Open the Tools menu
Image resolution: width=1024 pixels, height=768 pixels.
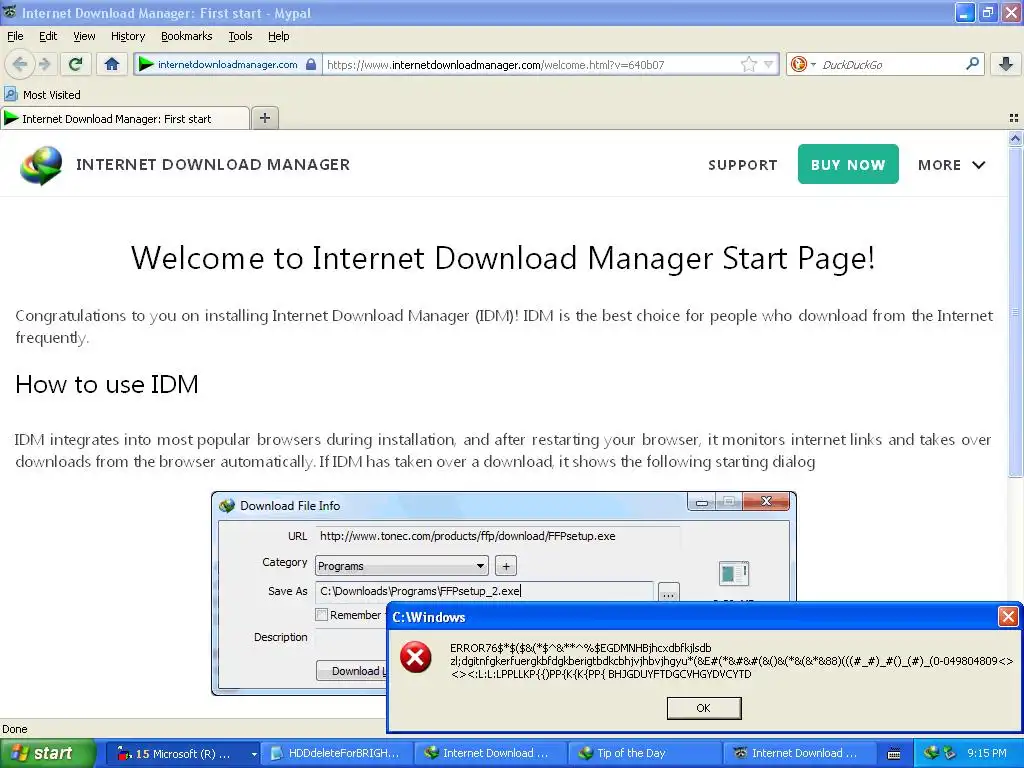[x=240, y=36]
